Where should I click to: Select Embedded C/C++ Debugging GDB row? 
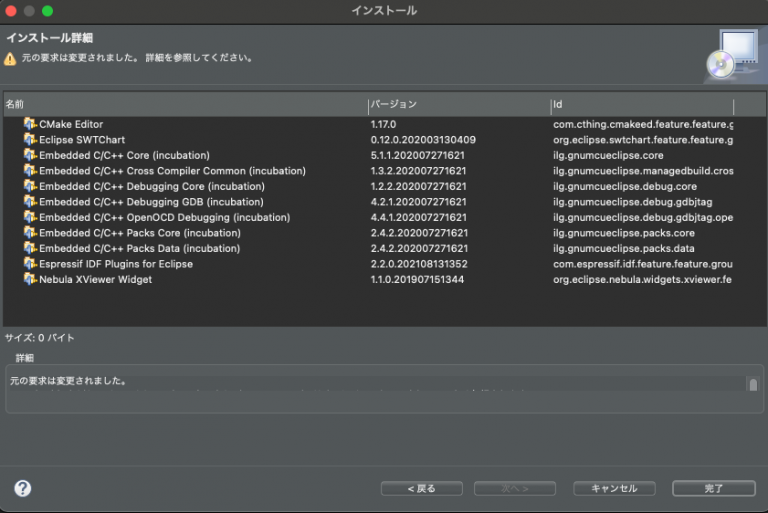pos(151,202)
